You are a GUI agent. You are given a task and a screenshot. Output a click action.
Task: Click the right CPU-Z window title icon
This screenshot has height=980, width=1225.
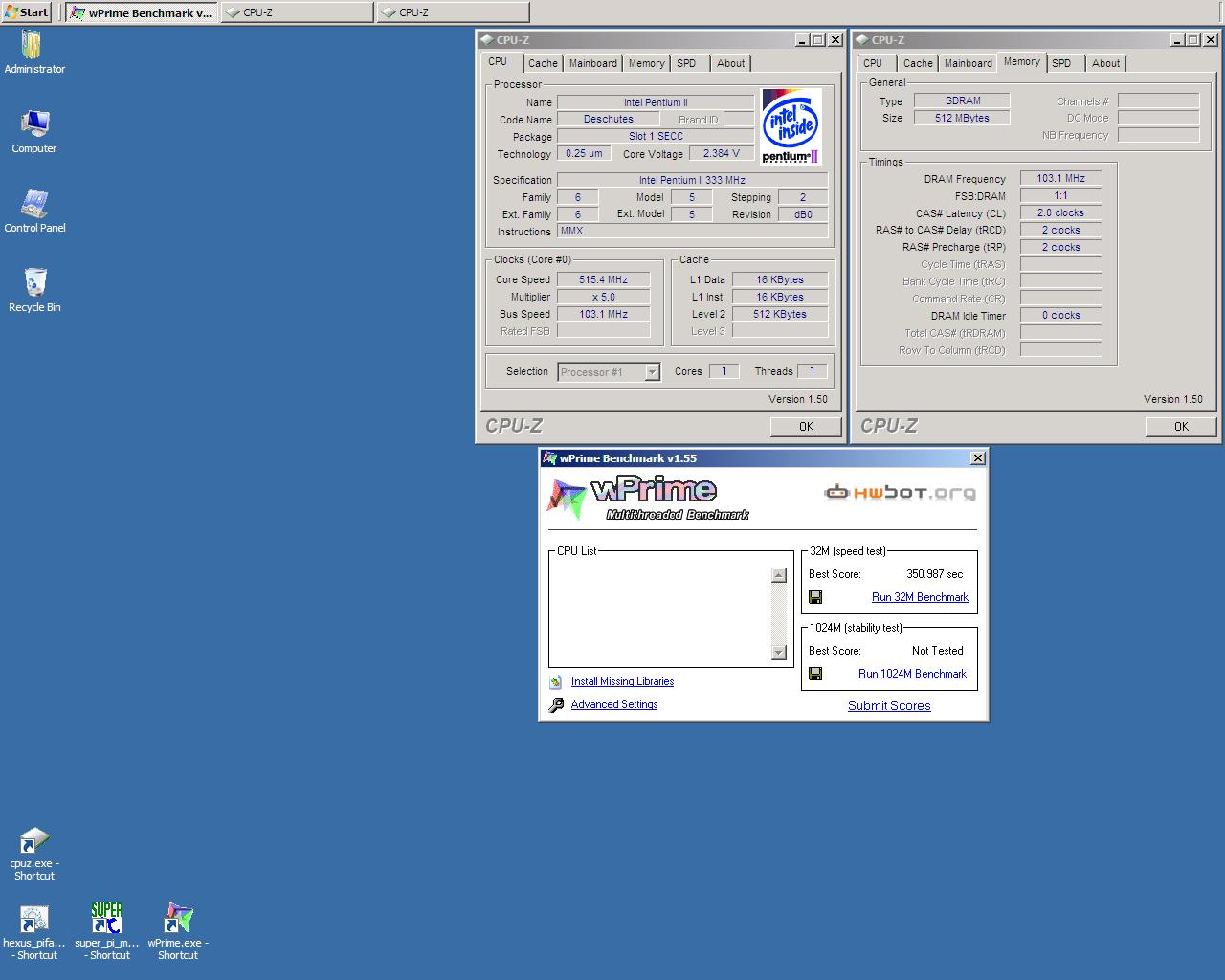point(861,40)
